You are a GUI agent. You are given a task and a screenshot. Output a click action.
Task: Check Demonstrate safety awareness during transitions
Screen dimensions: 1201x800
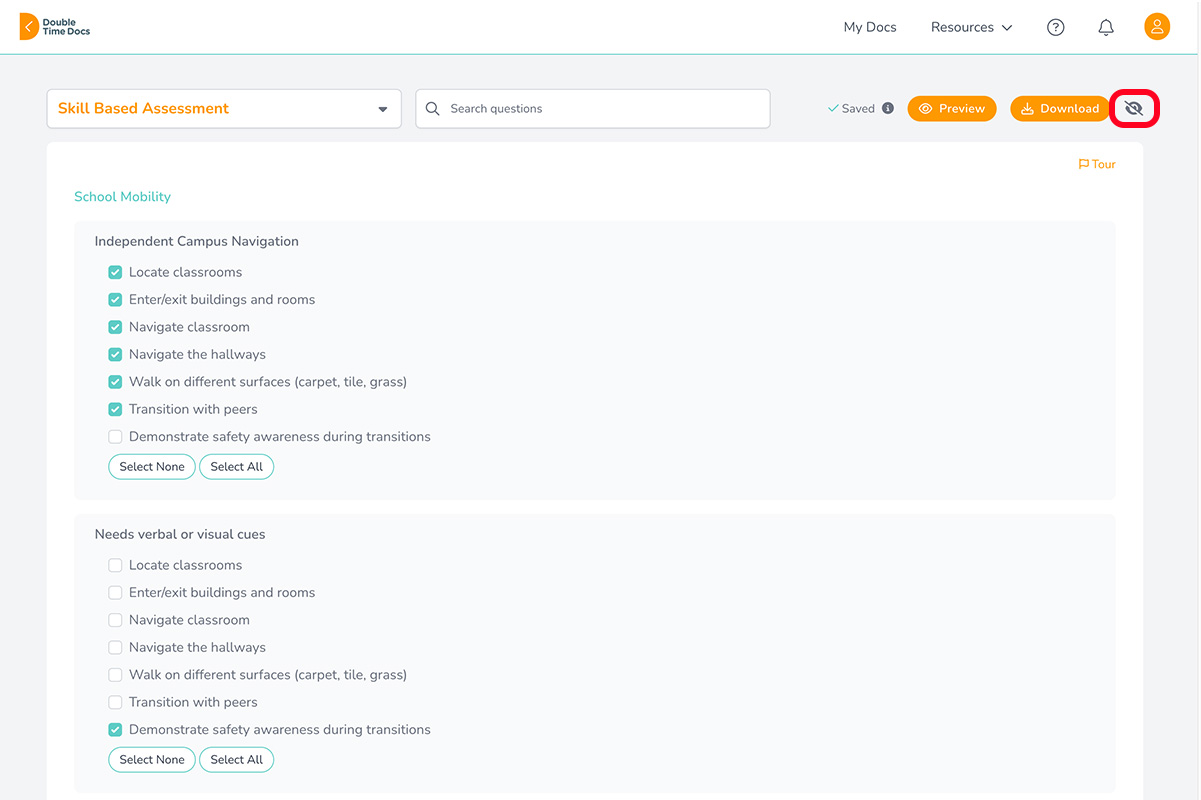tap(115, 436)
